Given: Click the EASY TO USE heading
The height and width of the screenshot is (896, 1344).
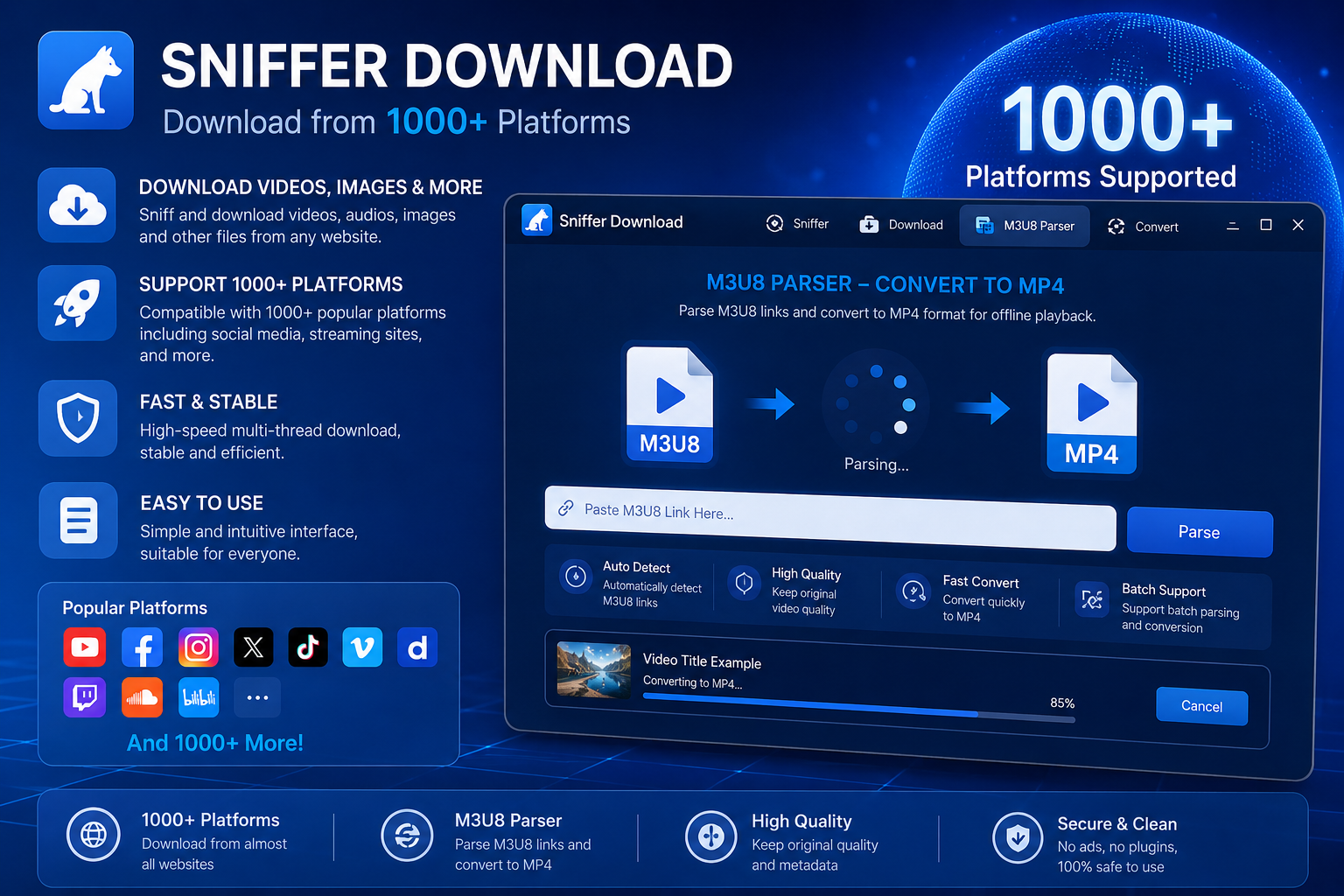Looking at the screenshot, I should [201, 503].
